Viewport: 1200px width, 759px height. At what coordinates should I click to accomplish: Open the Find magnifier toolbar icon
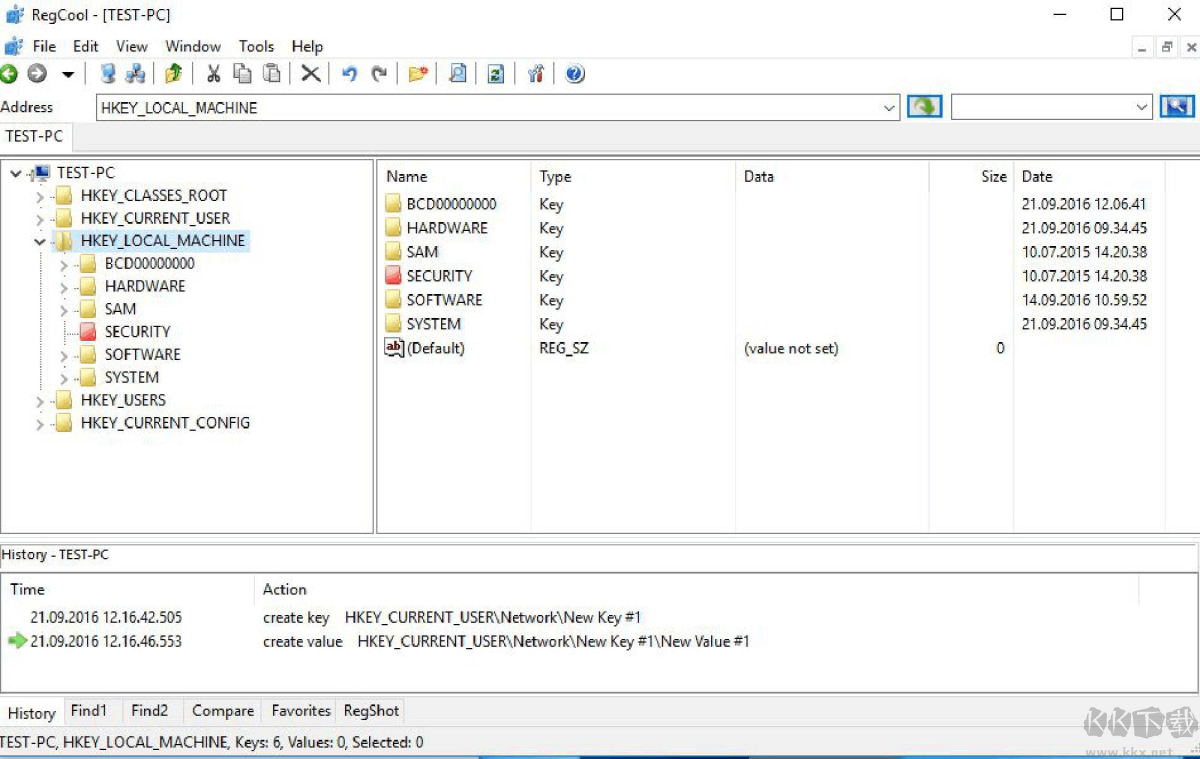pyautogui.click(x=457, y=74)
